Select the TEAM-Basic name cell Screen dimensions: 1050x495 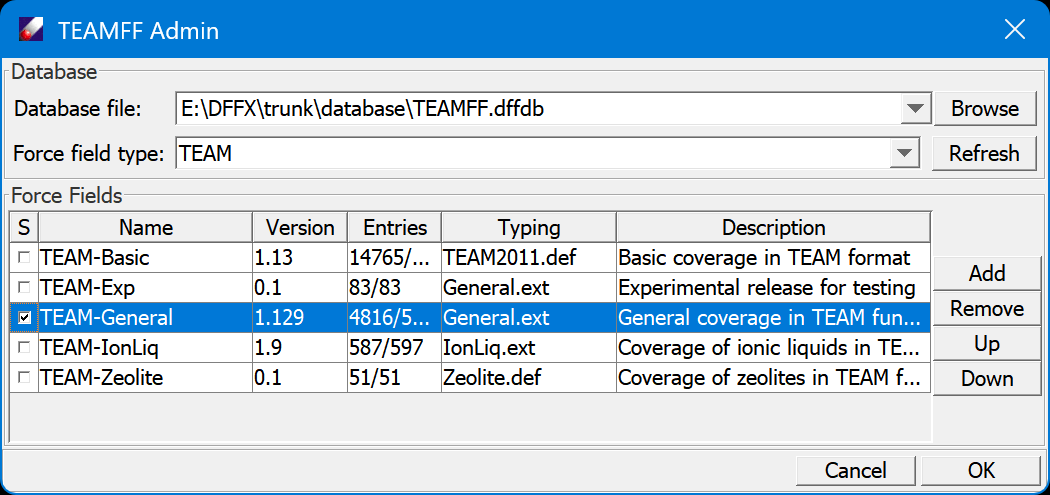point(146,258)
